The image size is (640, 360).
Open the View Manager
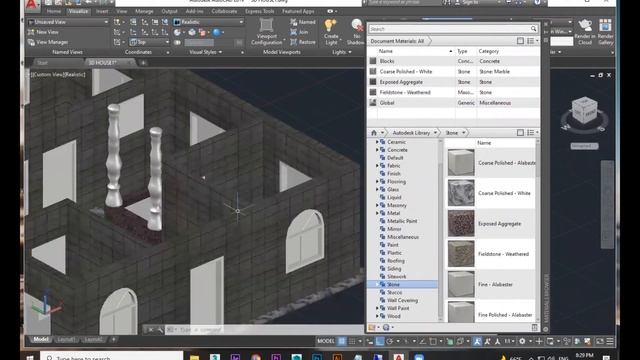tap(47, 42)
